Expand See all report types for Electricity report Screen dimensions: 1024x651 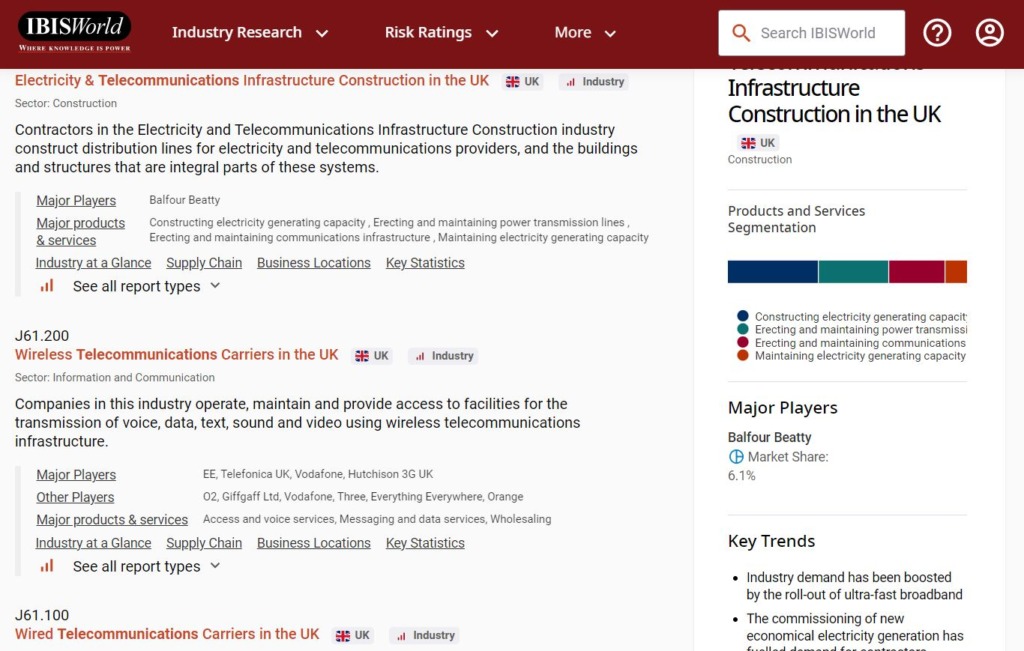point(146,286)
